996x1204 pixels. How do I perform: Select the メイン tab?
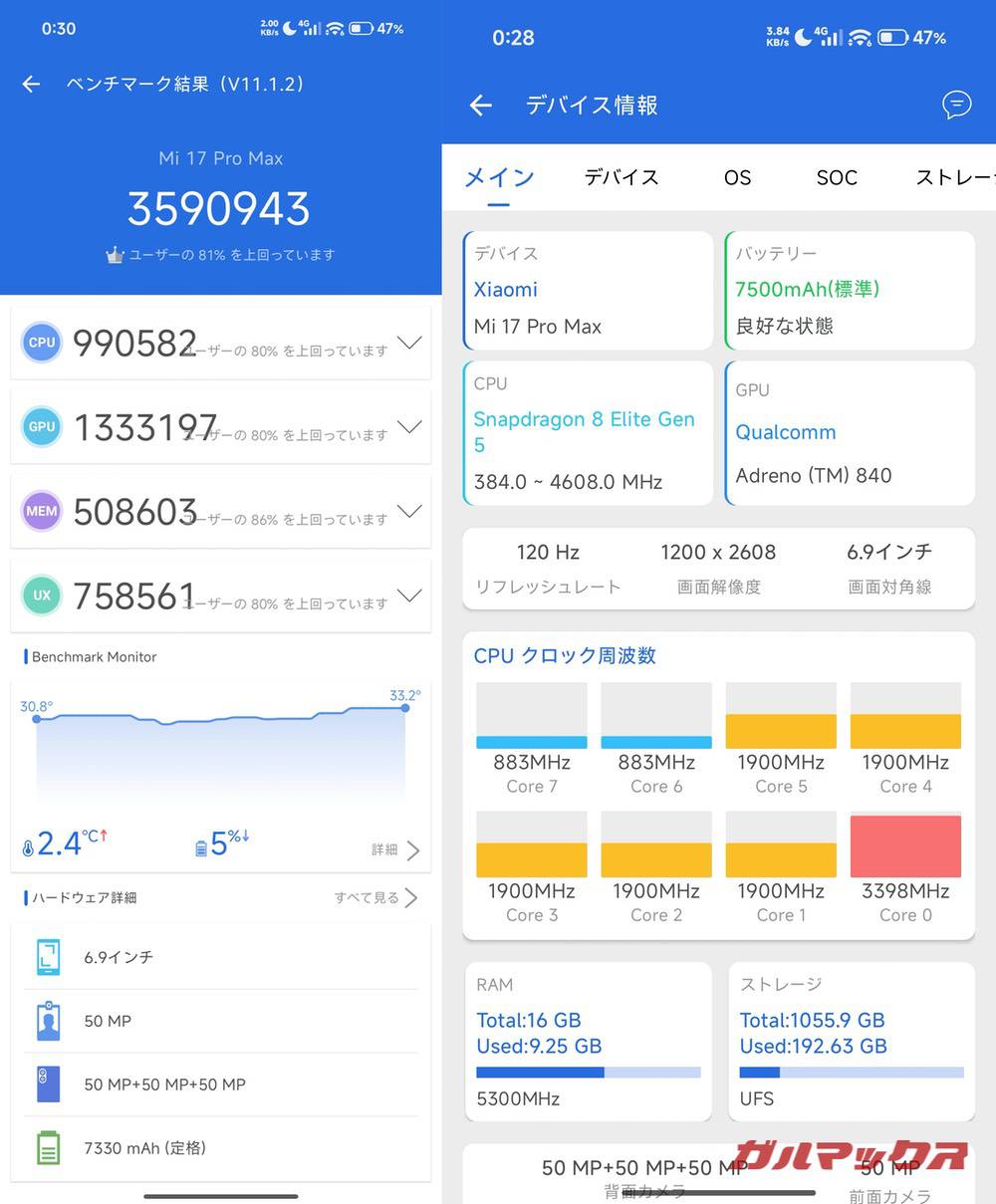[499, 177]
